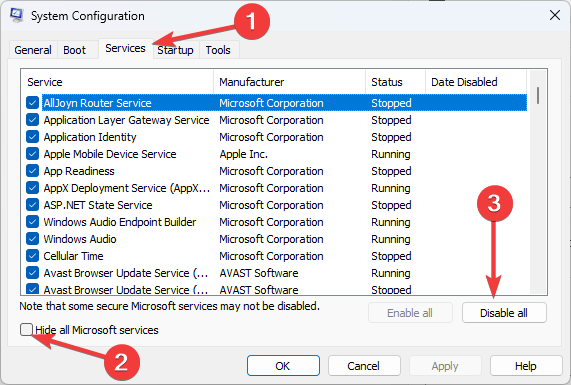Image resolution: width=571 pixels, height=385 pixels.
Task: Uncheck Application Layer Gateway Service checkbox
Action: (x=32, y=120)
